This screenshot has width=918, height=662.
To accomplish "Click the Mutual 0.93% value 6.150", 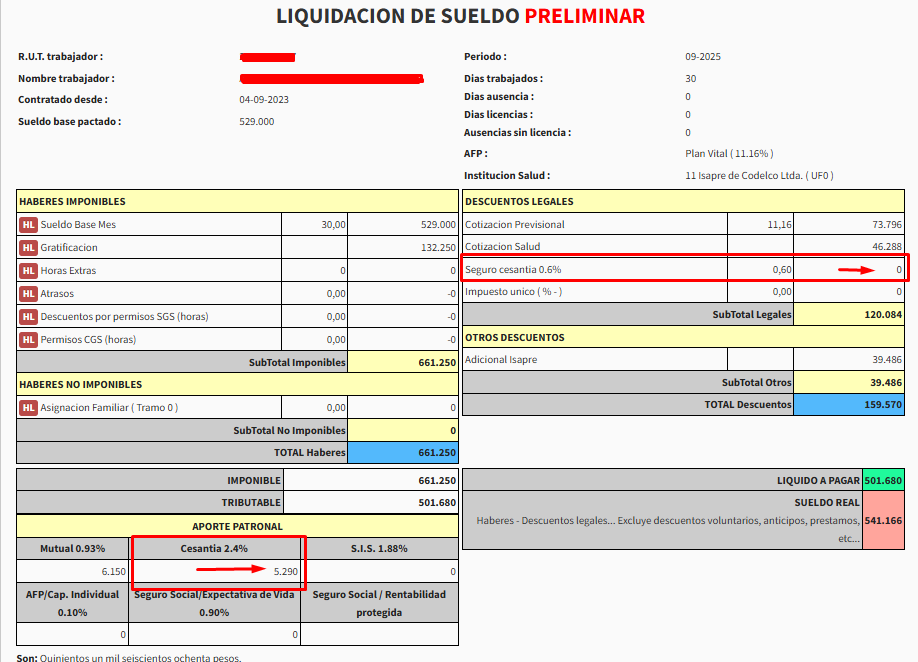I will pyautogui.click(x=112, y=571).
